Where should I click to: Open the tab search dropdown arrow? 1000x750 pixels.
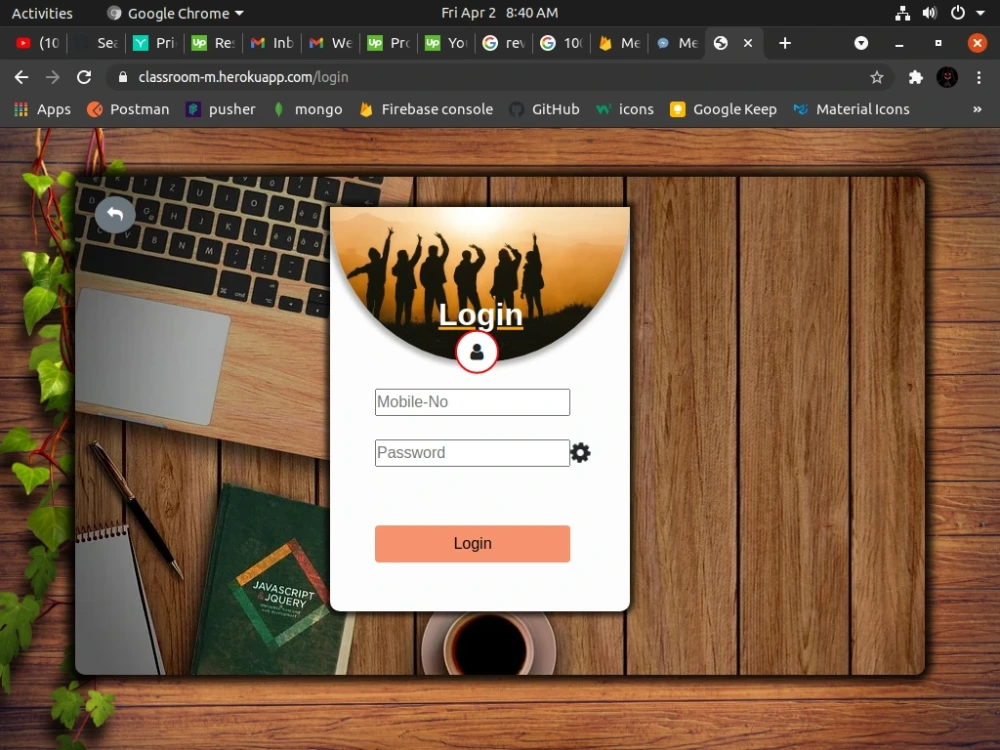point(861,43)
